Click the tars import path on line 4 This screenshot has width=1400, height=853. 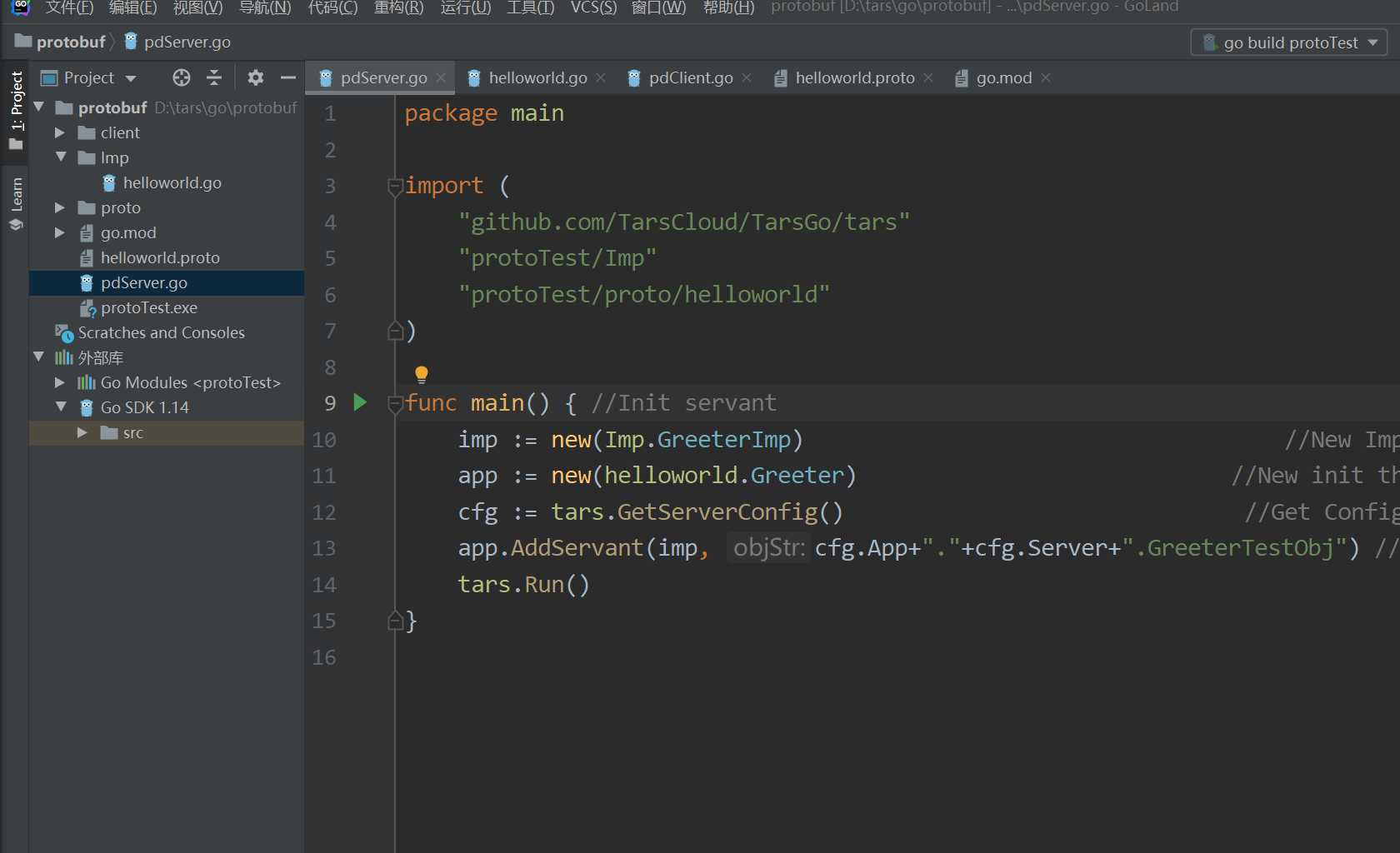pos(684,222)
